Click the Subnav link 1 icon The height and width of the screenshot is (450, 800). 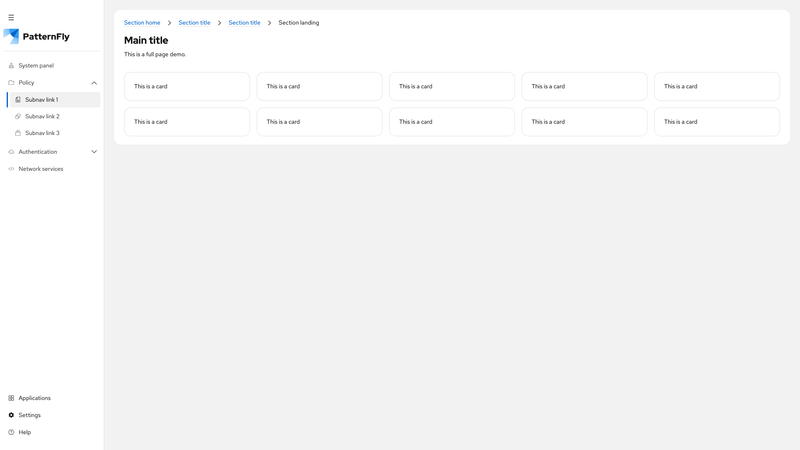(x=18, y=99)
